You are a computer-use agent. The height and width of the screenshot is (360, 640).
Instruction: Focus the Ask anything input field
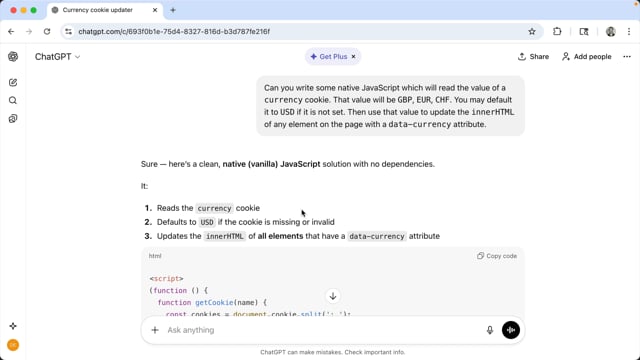pos(322,330)
